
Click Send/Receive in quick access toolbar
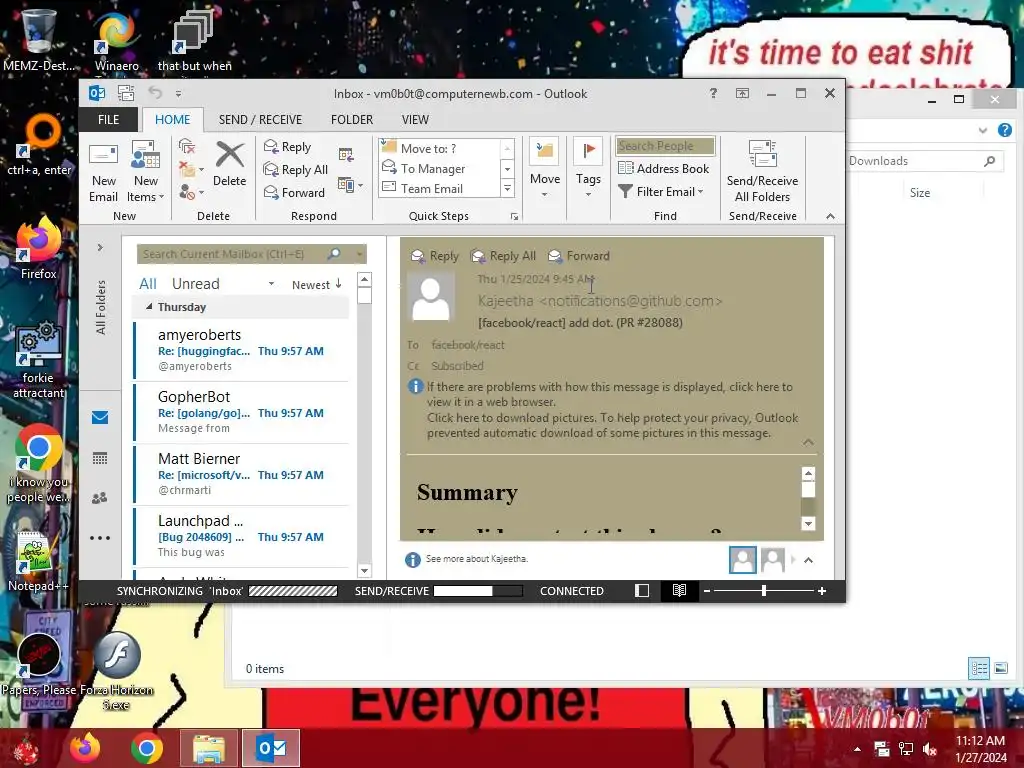click(125, 93)
